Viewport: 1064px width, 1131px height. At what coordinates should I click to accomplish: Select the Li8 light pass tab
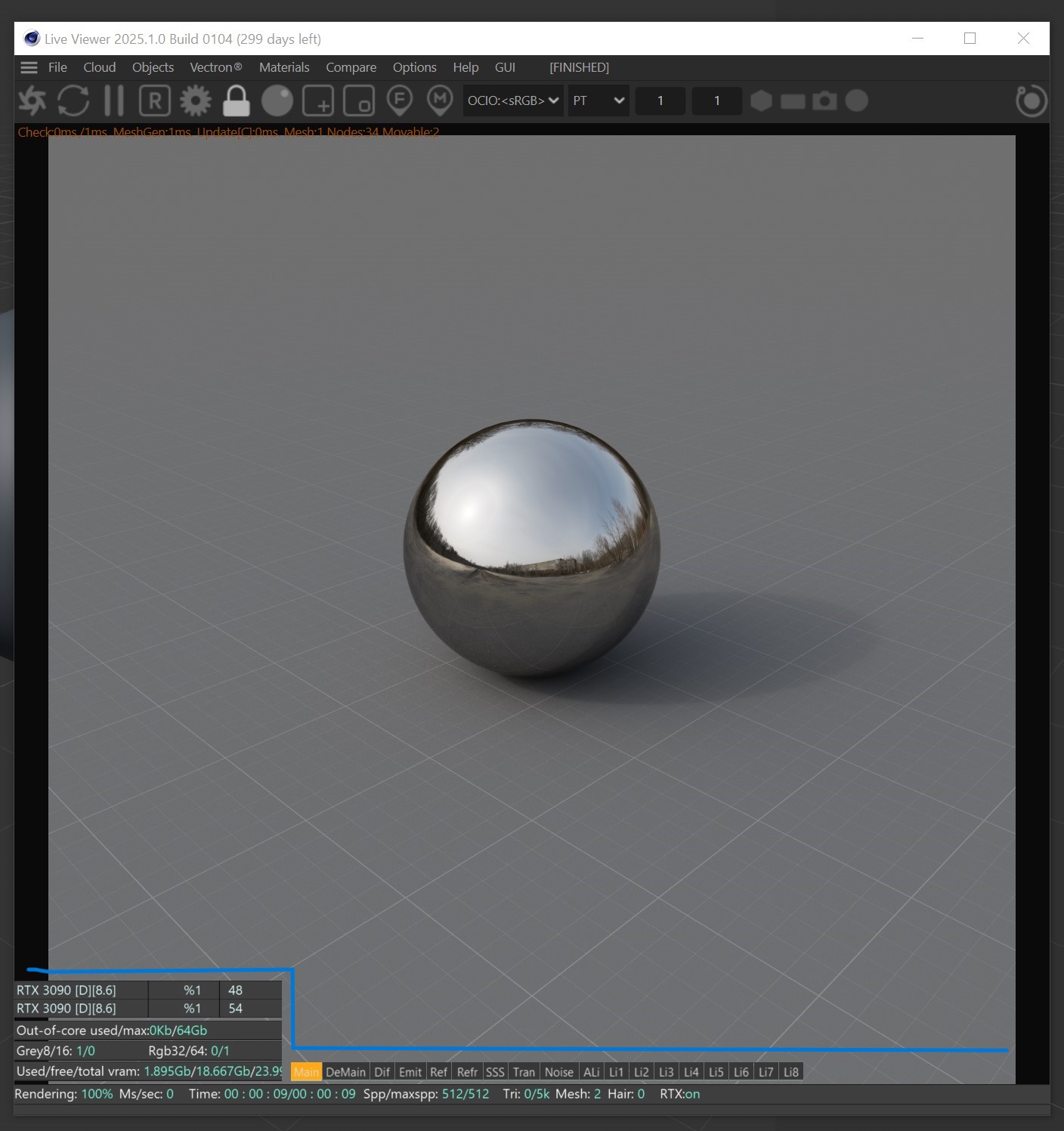pos(791,1072)
